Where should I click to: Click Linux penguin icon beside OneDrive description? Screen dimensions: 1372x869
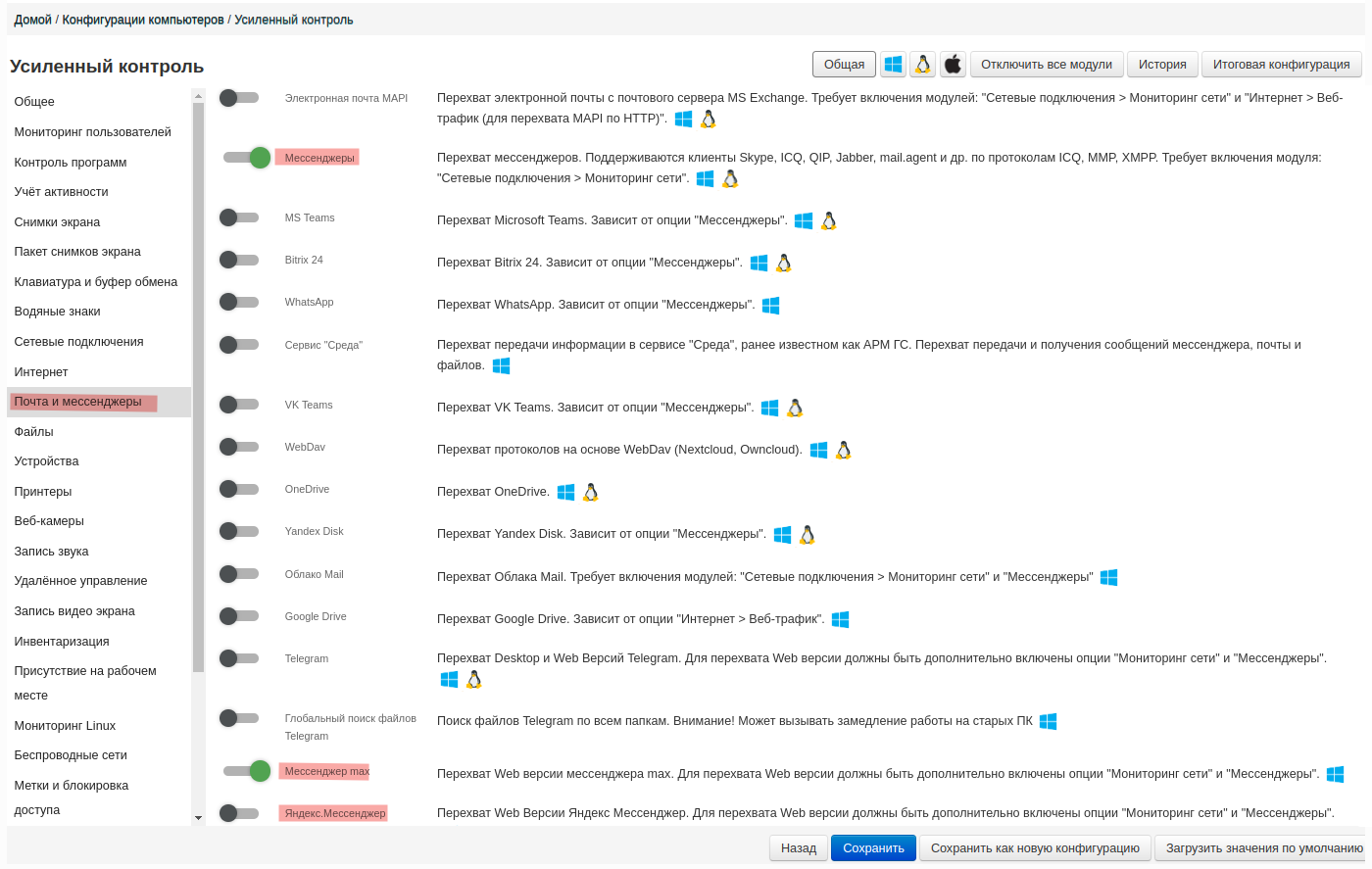pyautogui.click(x=591, y=493)
